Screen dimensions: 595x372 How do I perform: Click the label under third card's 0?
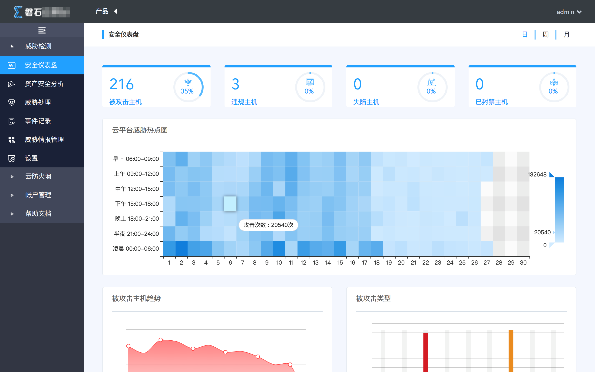tap(366, 102)
